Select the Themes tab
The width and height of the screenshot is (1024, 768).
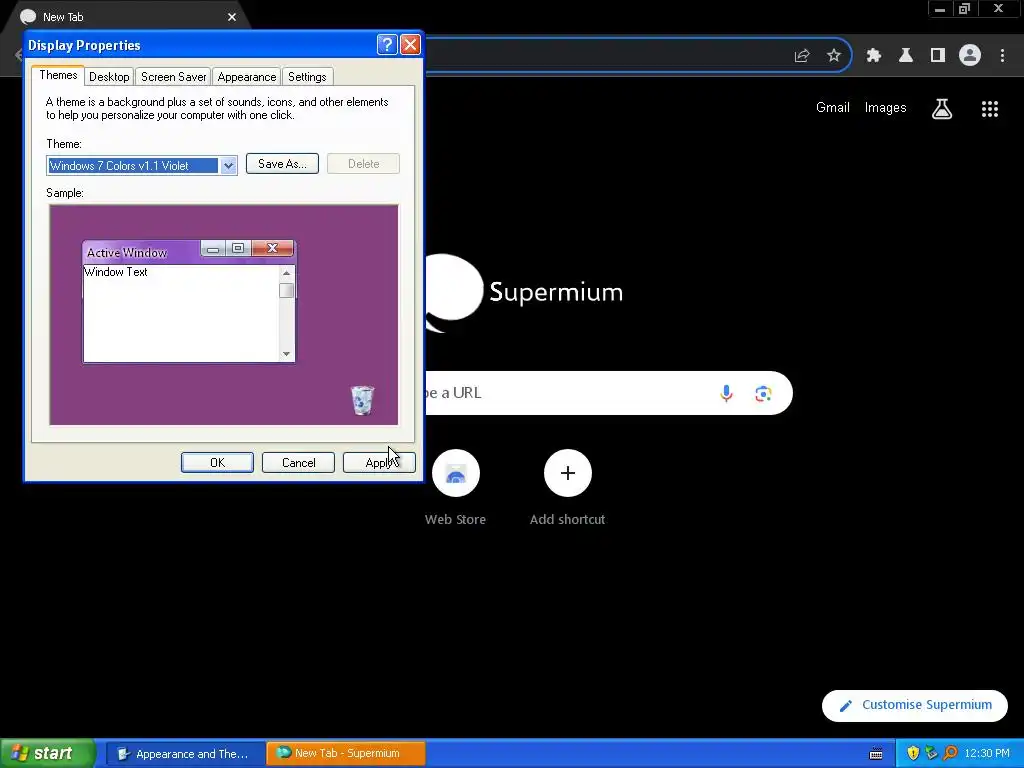click(x=58, y=75)
